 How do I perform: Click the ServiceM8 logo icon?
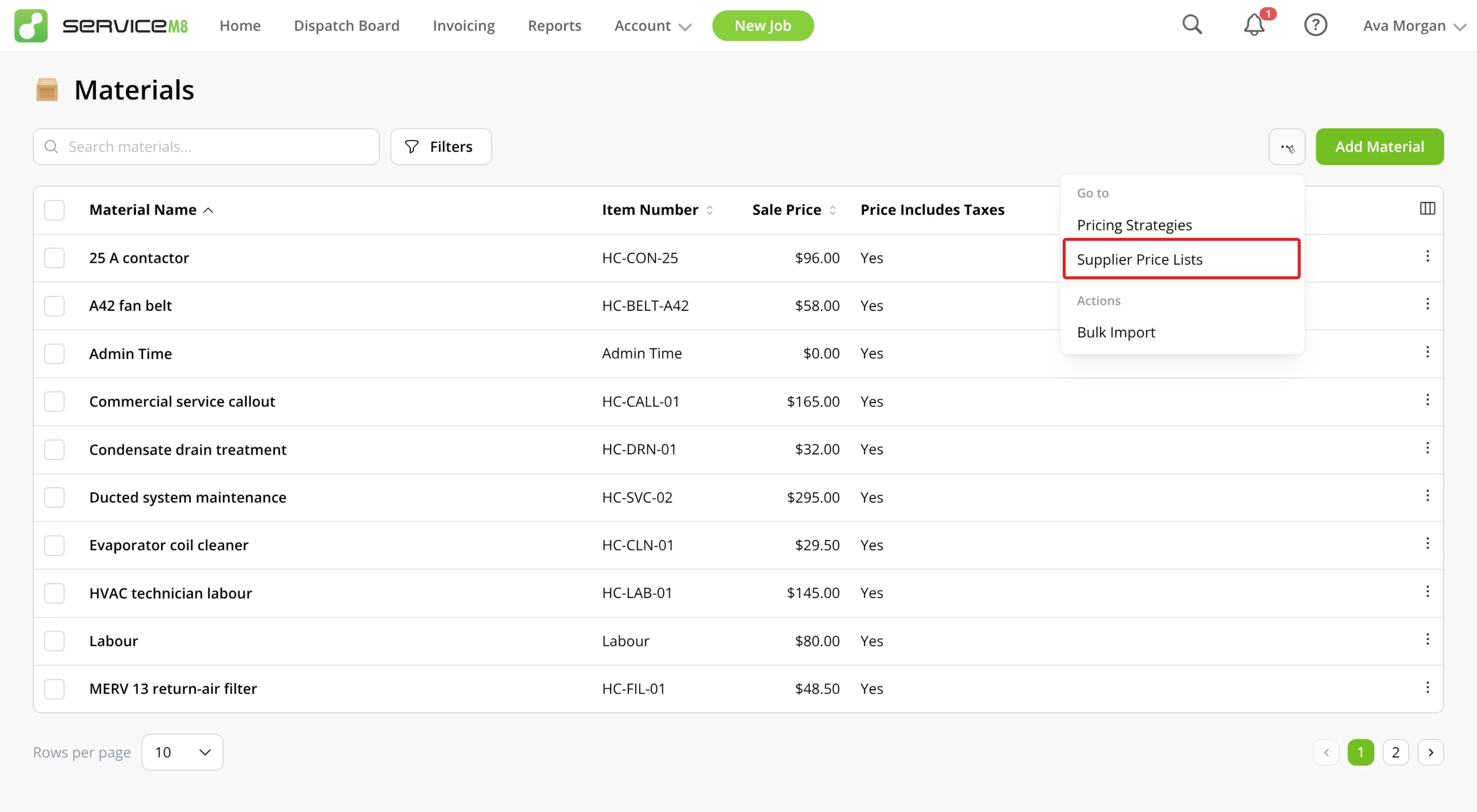31,26
